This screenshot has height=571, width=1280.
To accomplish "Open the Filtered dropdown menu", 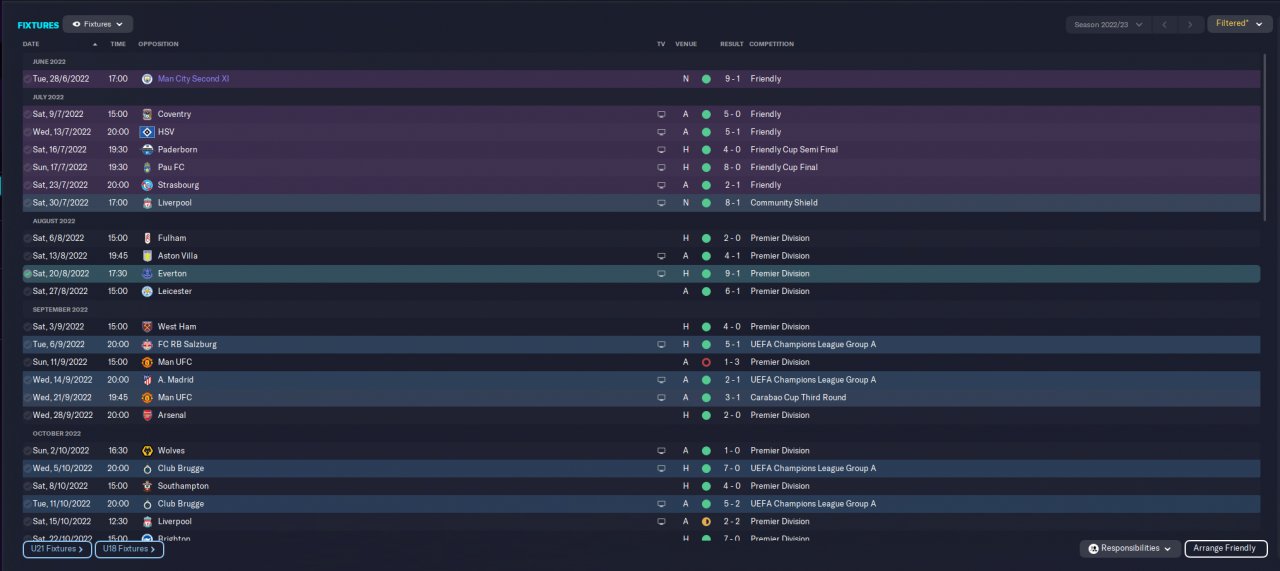I will (x=1239, y=24).
